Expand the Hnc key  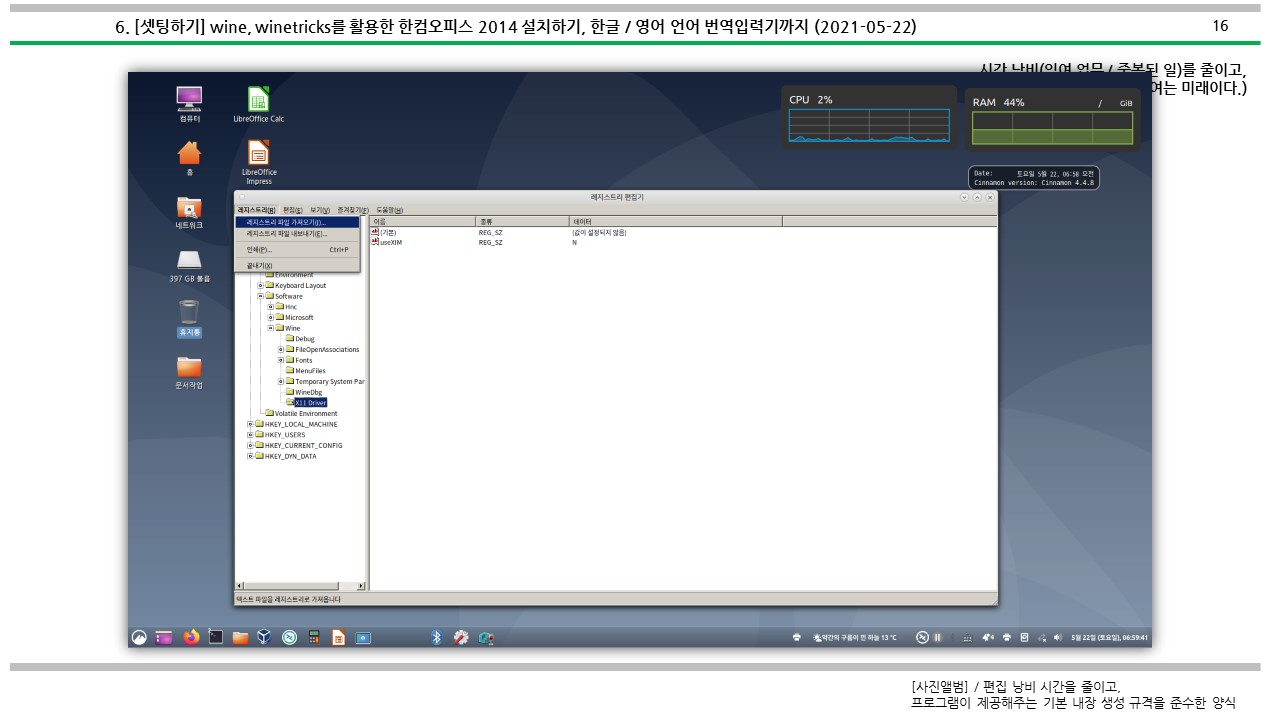270,306
